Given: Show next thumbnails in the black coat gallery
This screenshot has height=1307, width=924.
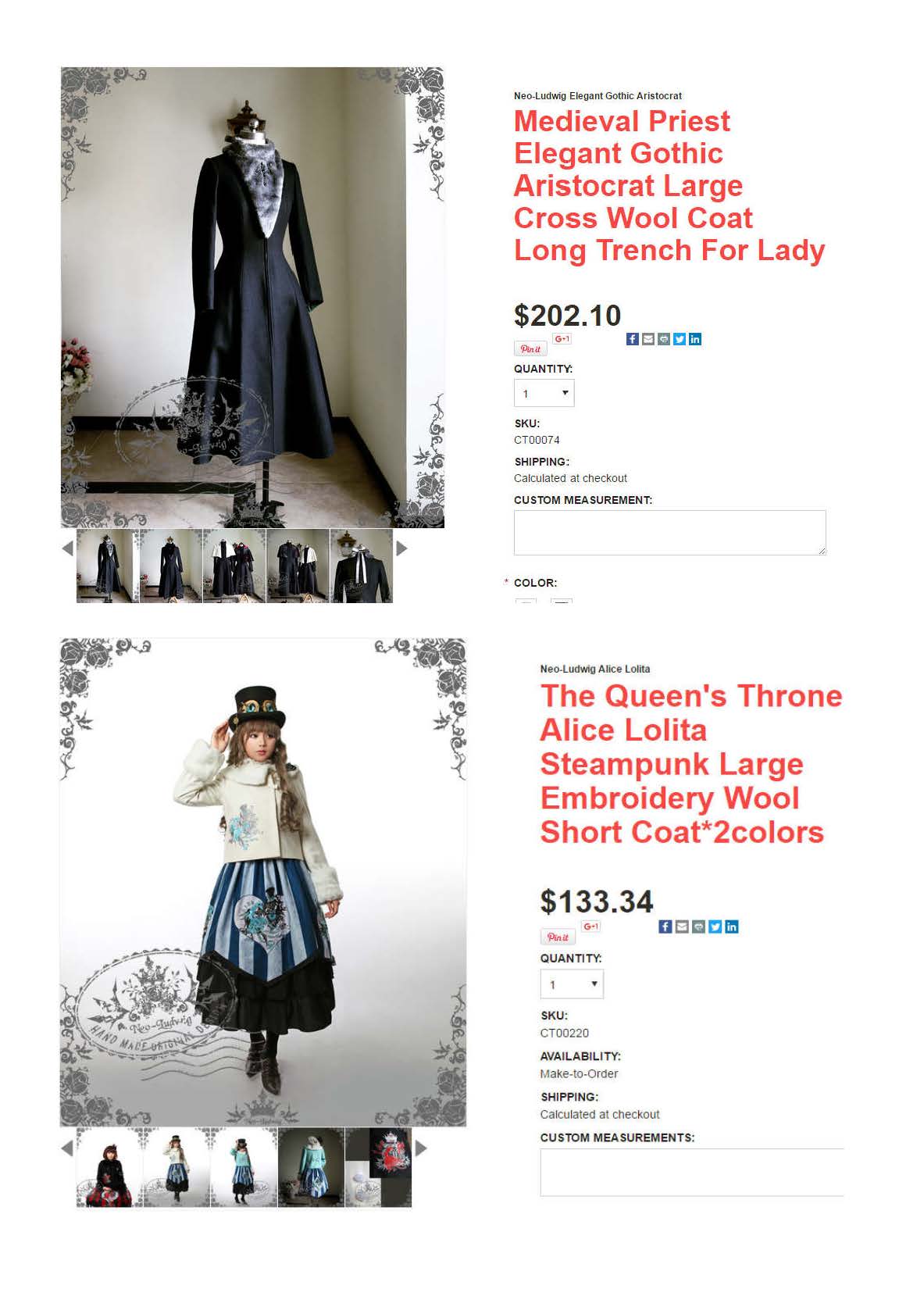Looking at the screenshot, I should [x=401, y=548].
